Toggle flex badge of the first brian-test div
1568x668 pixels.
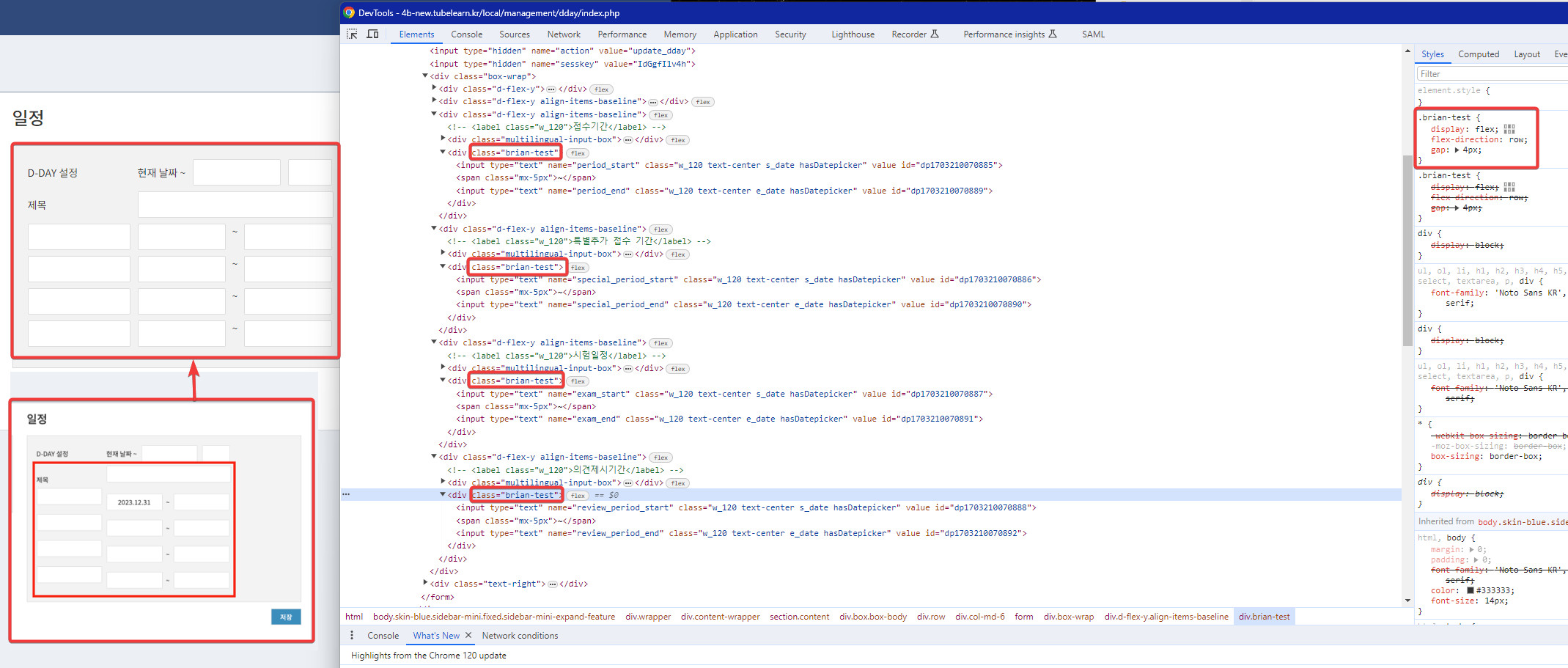coord(578,153)
